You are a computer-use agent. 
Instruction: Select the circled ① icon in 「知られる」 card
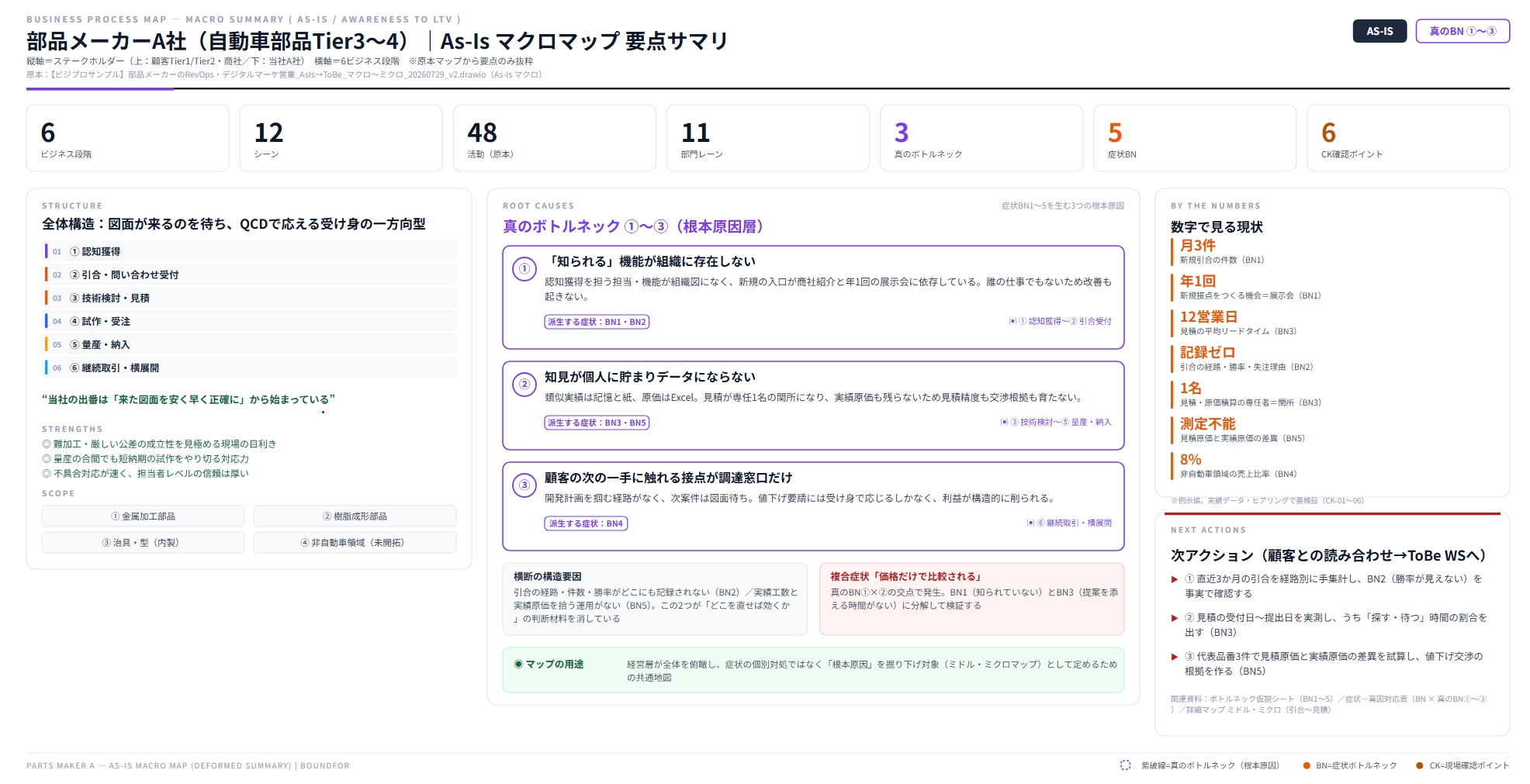(x=524, y=269)
